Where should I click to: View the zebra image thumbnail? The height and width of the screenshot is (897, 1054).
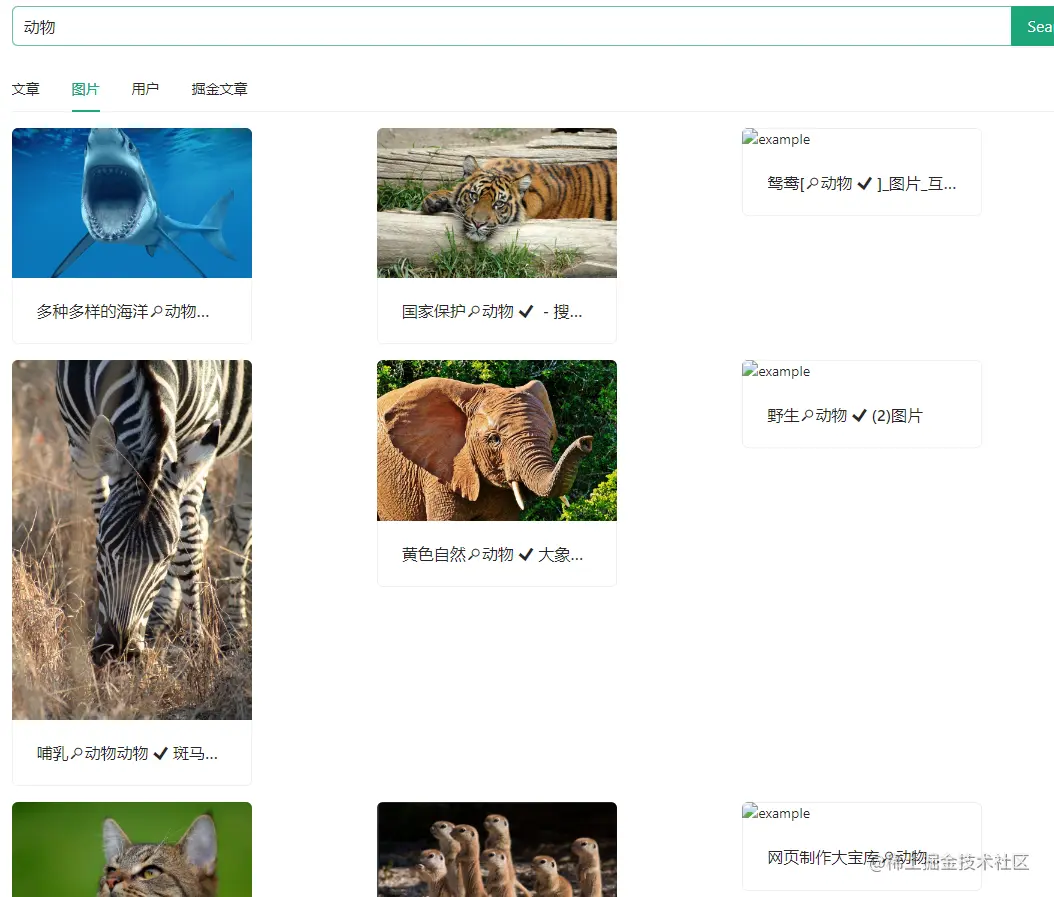[x=131, y=539]
